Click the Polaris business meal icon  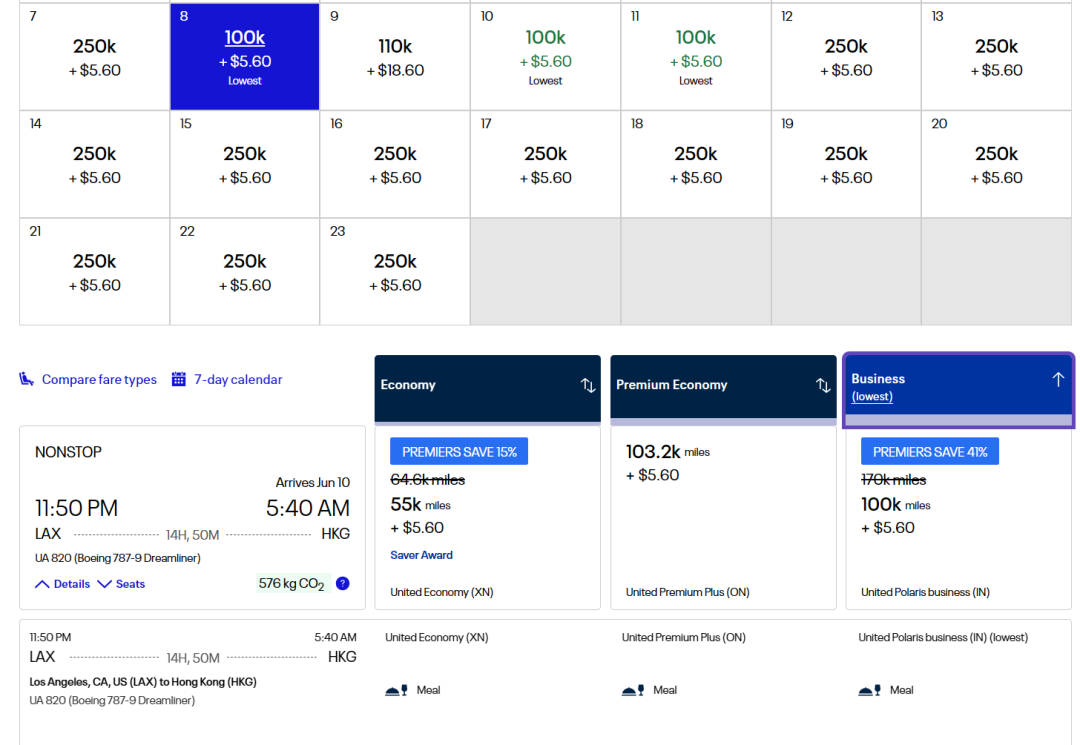tap(869, 690)
